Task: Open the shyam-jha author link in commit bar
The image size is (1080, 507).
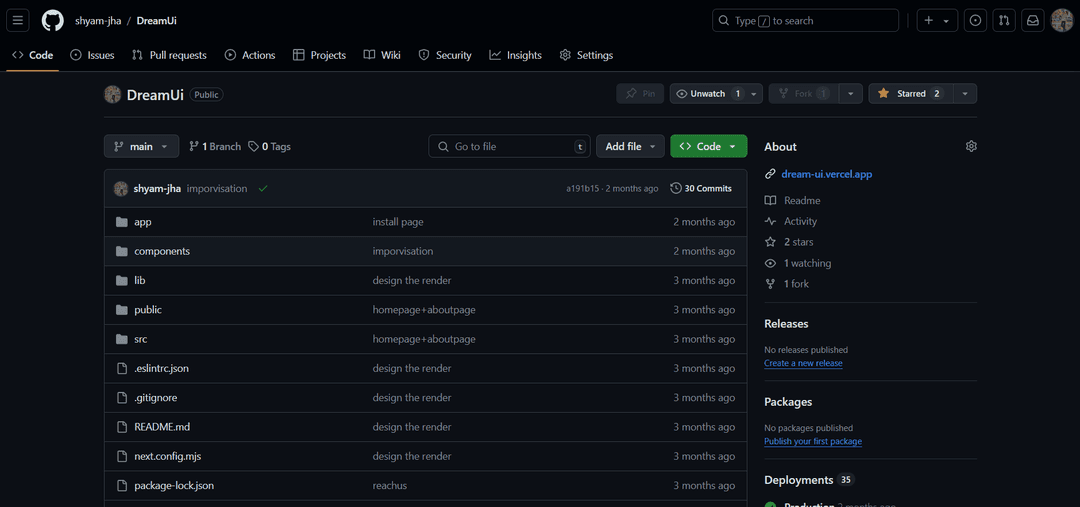Action: pos(157,188)
